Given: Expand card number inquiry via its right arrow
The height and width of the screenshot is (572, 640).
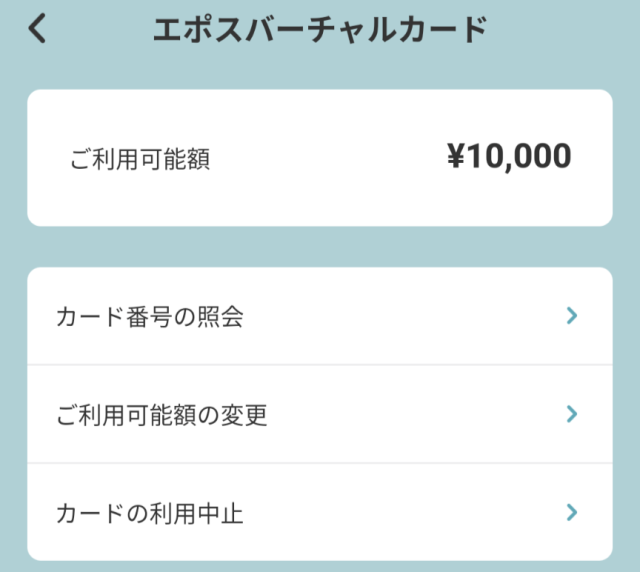Looking at the screenshot, I should 572,316.
